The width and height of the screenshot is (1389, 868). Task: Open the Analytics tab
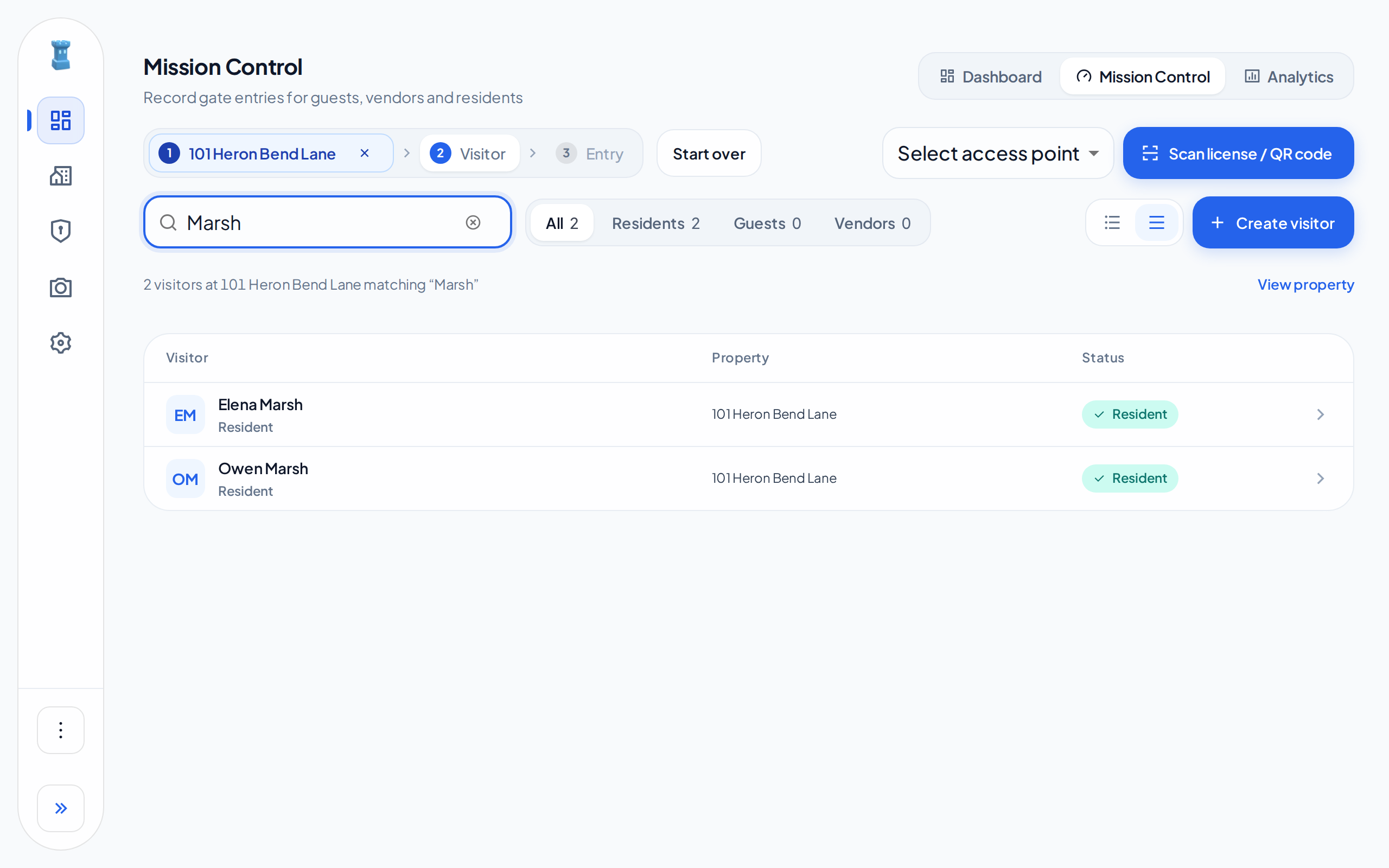coord(1289,77)
